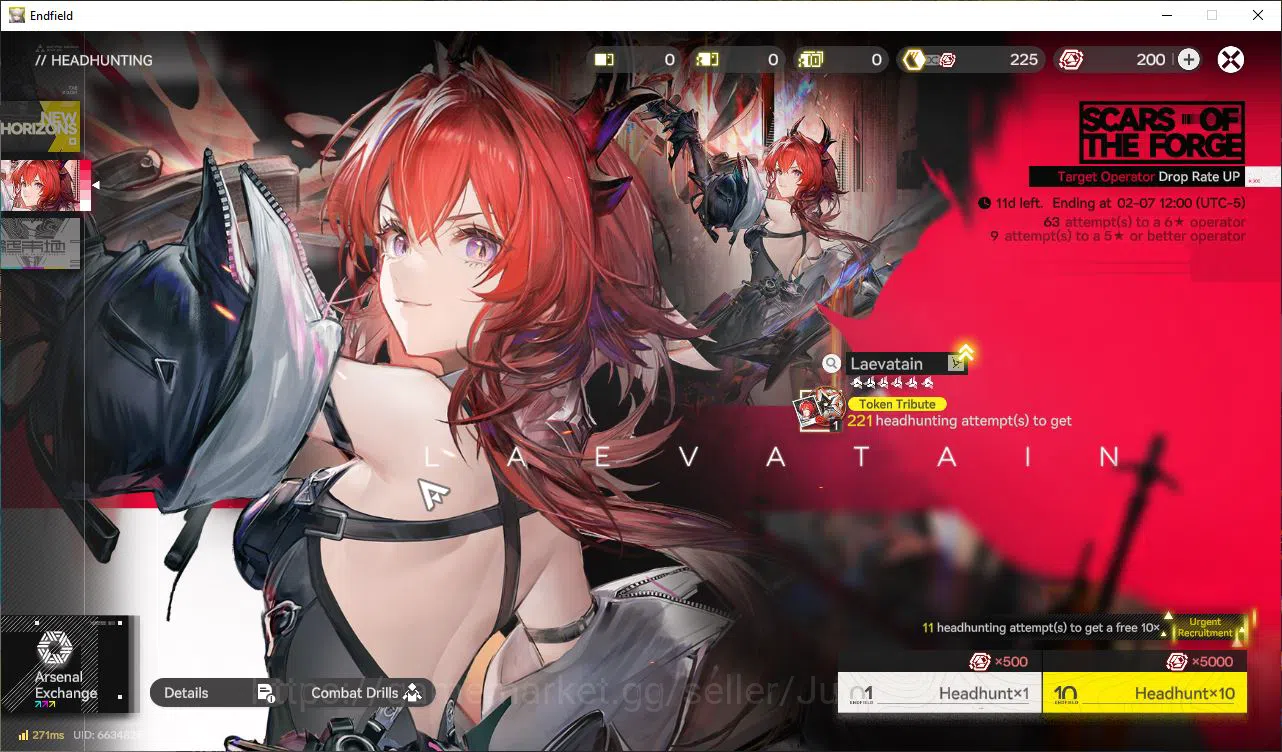This screenshot has width=1282, height=752.
Task: Open Arsenal Exchange
Action: click(66, 664)
